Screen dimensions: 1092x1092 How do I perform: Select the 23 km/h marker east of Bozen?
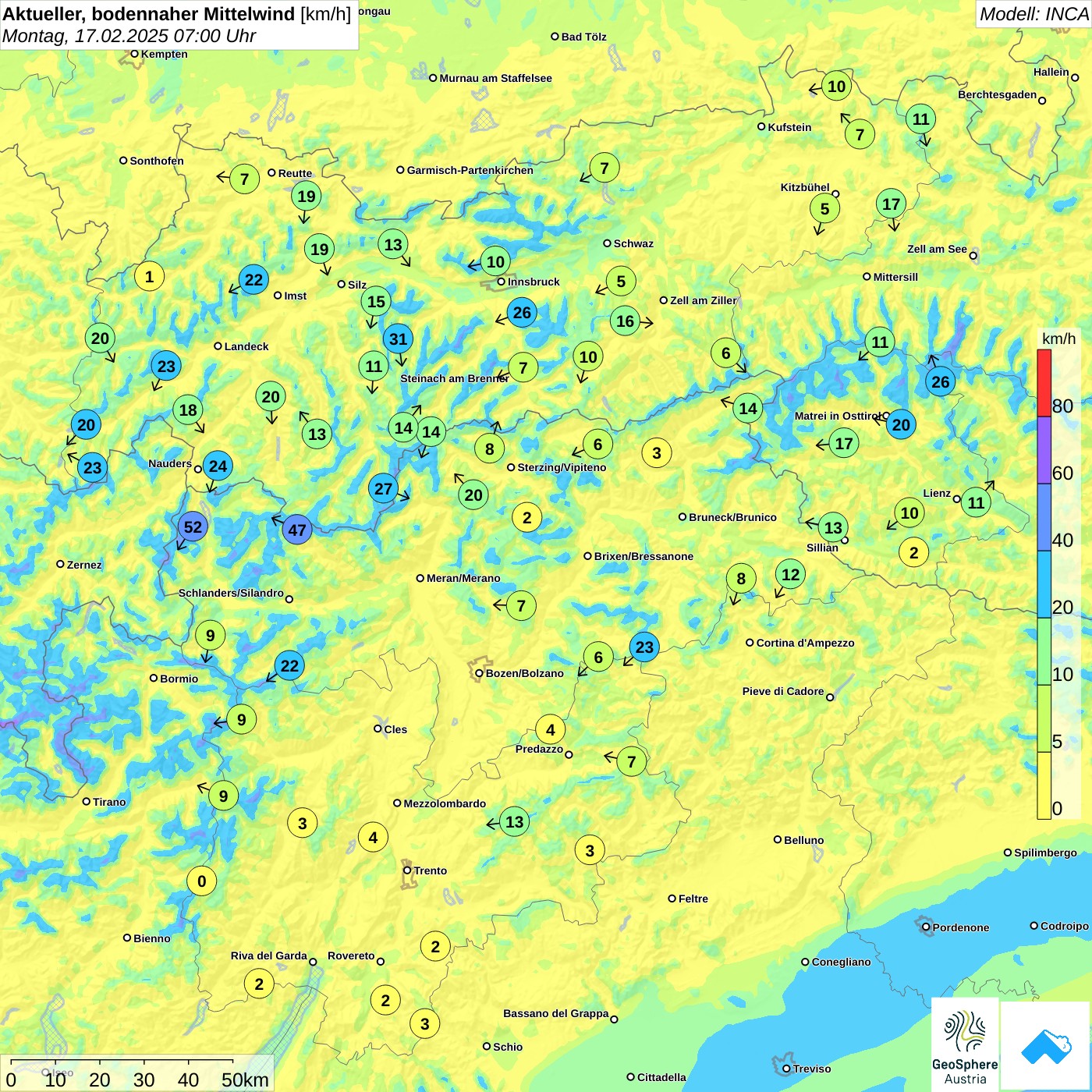tap(643, 647)
